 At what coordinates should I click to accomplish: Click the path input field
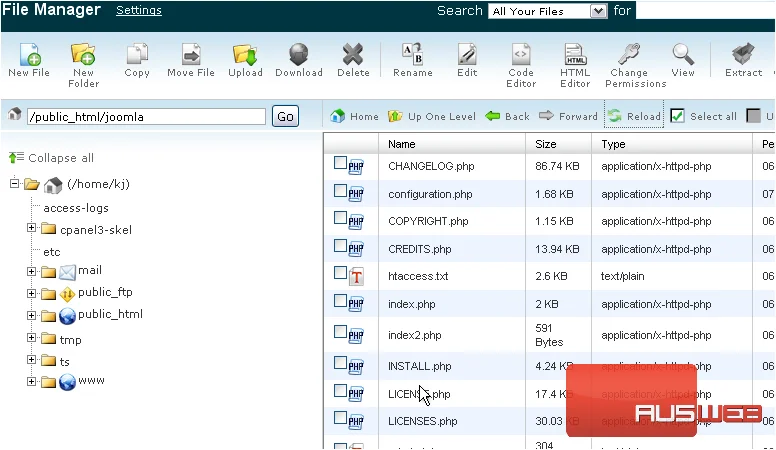coord(146,117)
